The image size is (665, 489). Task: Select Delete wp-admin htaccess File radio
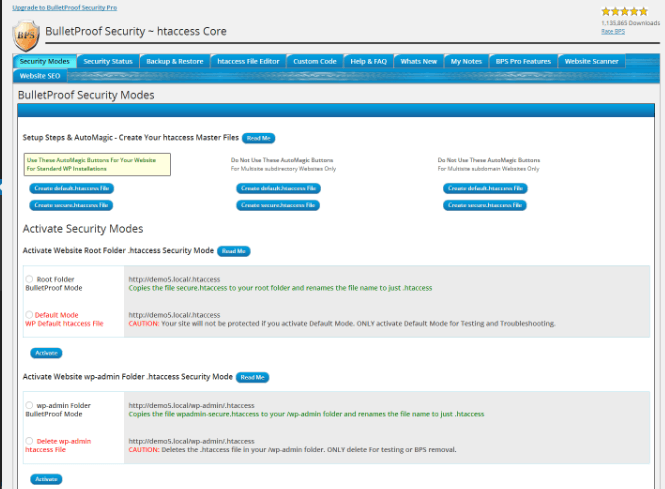[x=29, y=441]
